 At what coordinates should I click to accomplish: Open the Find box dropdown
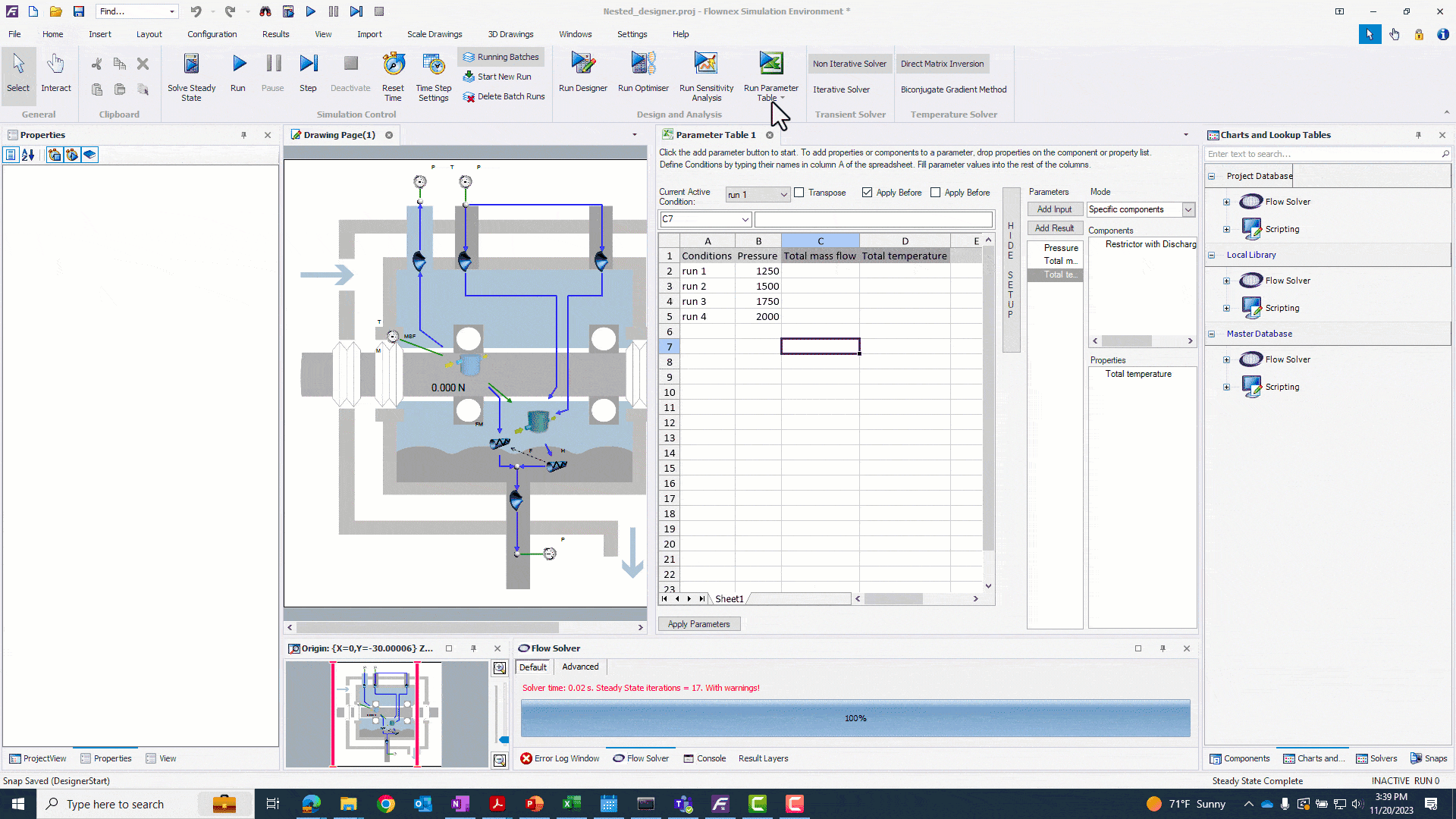coord(172,11)
